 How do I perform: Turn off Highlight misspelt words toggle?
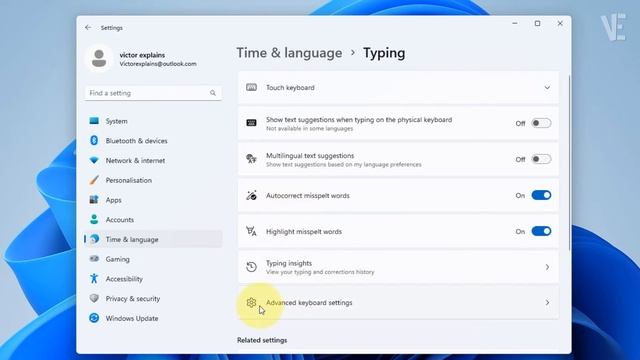click(541, 231)
